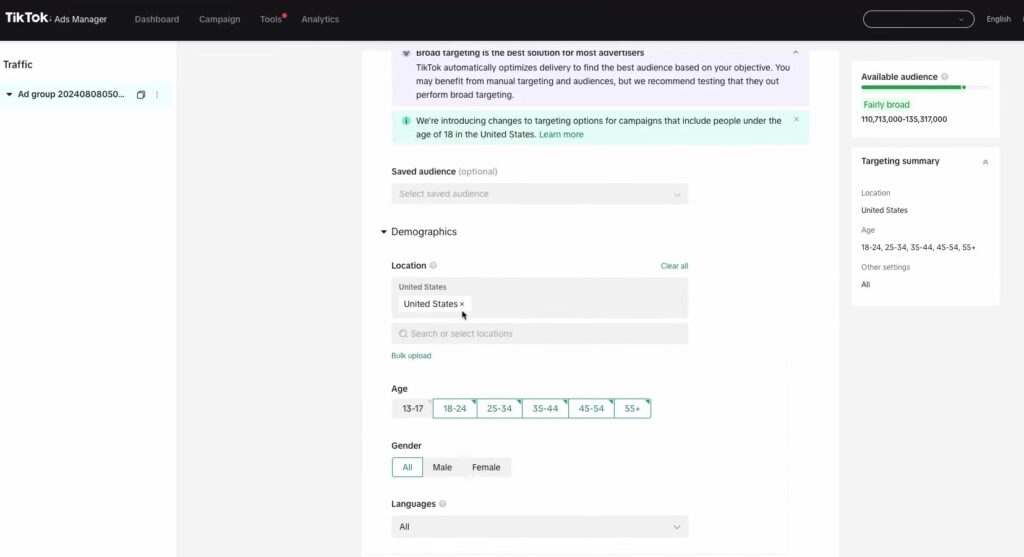Select All genders option
This screenshot has width=1024, height=557.
click(407, 467)
